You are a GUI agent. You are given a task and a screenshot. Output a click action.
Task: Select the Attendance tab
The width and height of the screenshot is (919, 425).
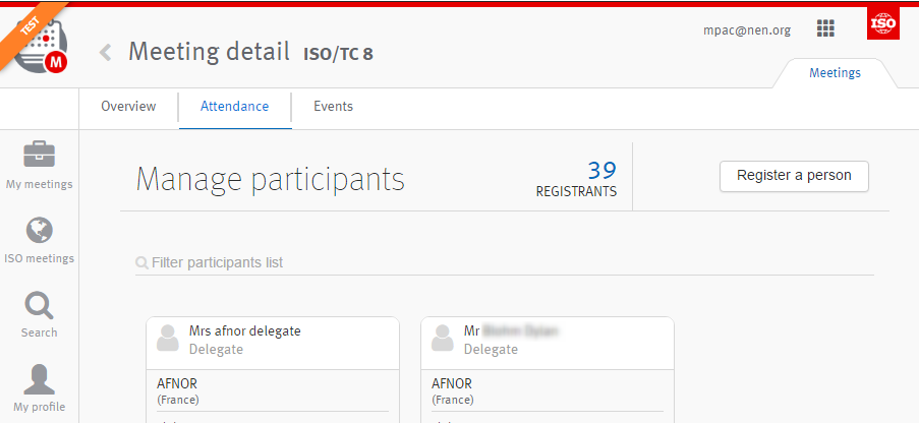[x=234, y=107]
